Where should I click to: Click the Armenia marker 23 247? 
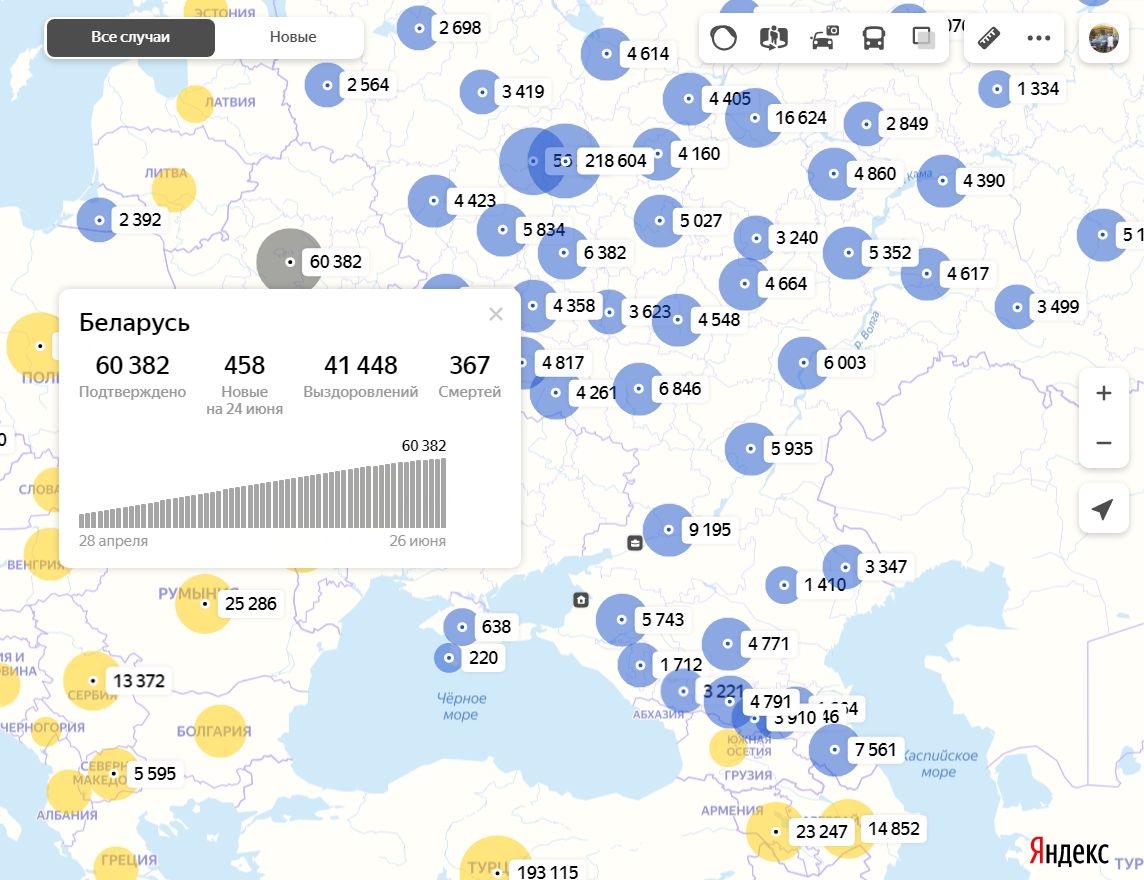pos(776,832)
